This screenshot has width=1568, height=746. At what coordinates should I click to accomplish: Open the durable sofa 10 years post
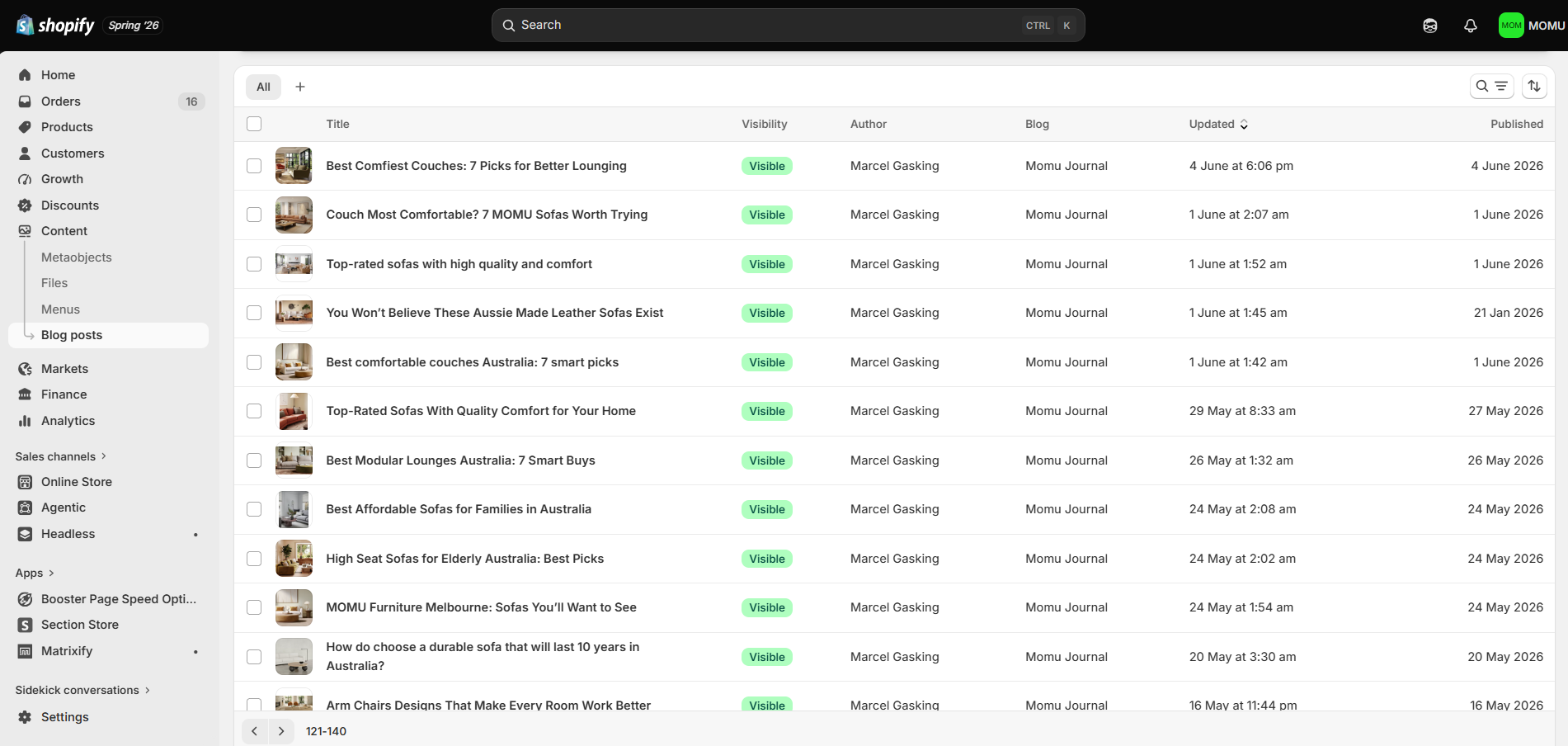click(483, 656)
